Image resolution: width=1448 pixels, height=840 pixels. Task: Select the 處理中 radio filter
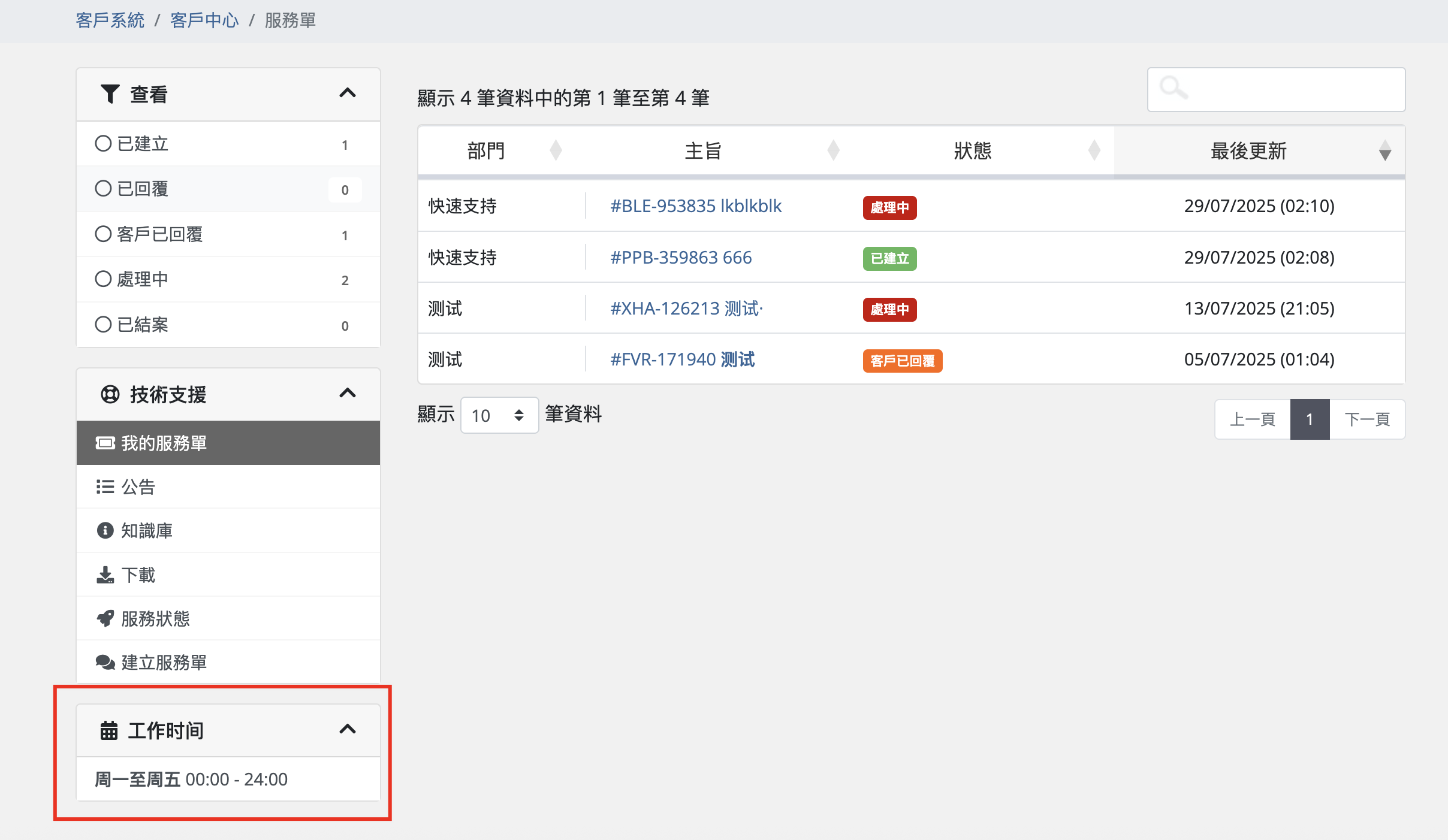(103, 279)
